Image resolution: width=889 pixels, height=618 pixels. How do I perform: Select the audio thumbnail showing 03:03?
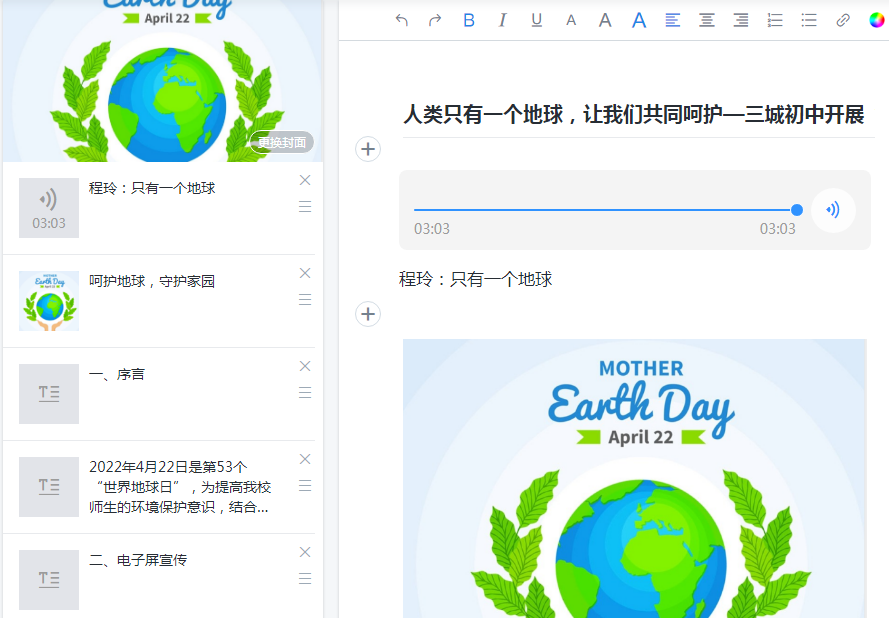tap(49, 208)
